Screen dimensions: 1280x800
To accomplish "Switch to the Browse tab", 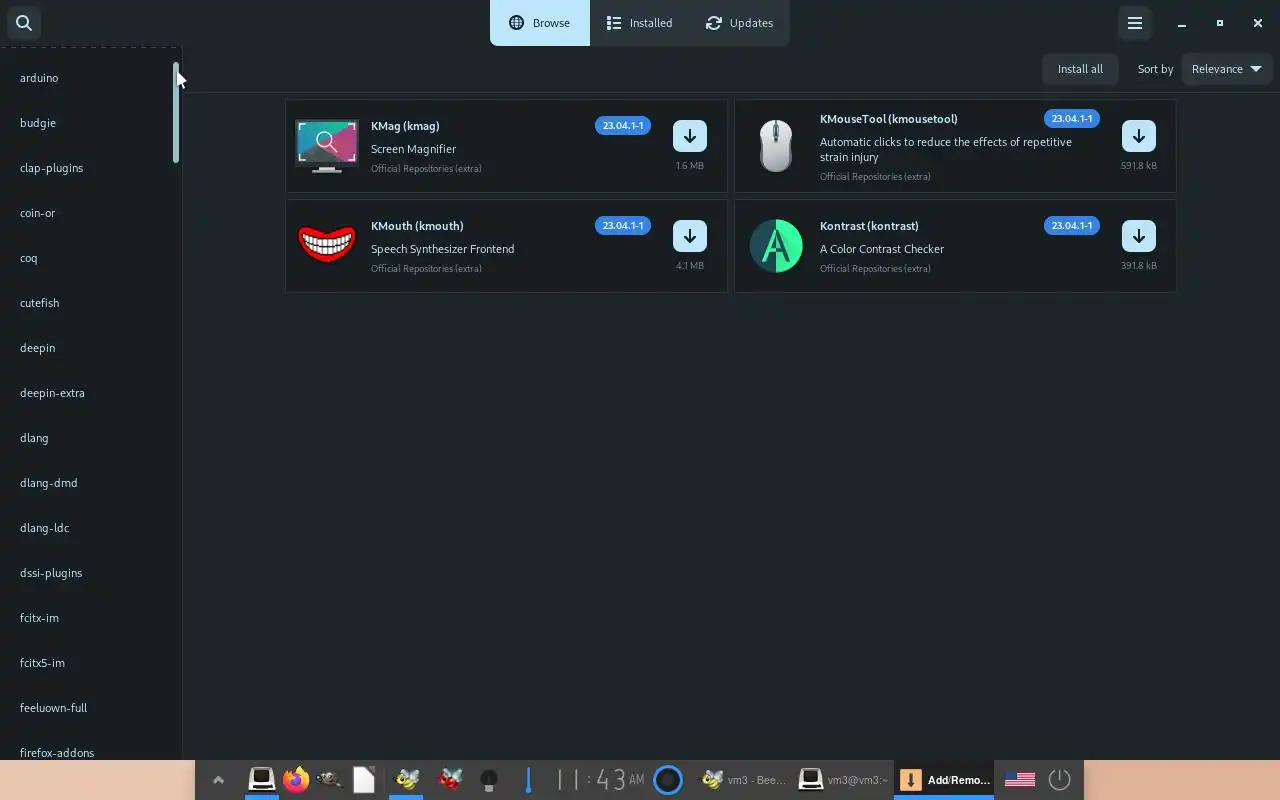I will click(540, 23).
